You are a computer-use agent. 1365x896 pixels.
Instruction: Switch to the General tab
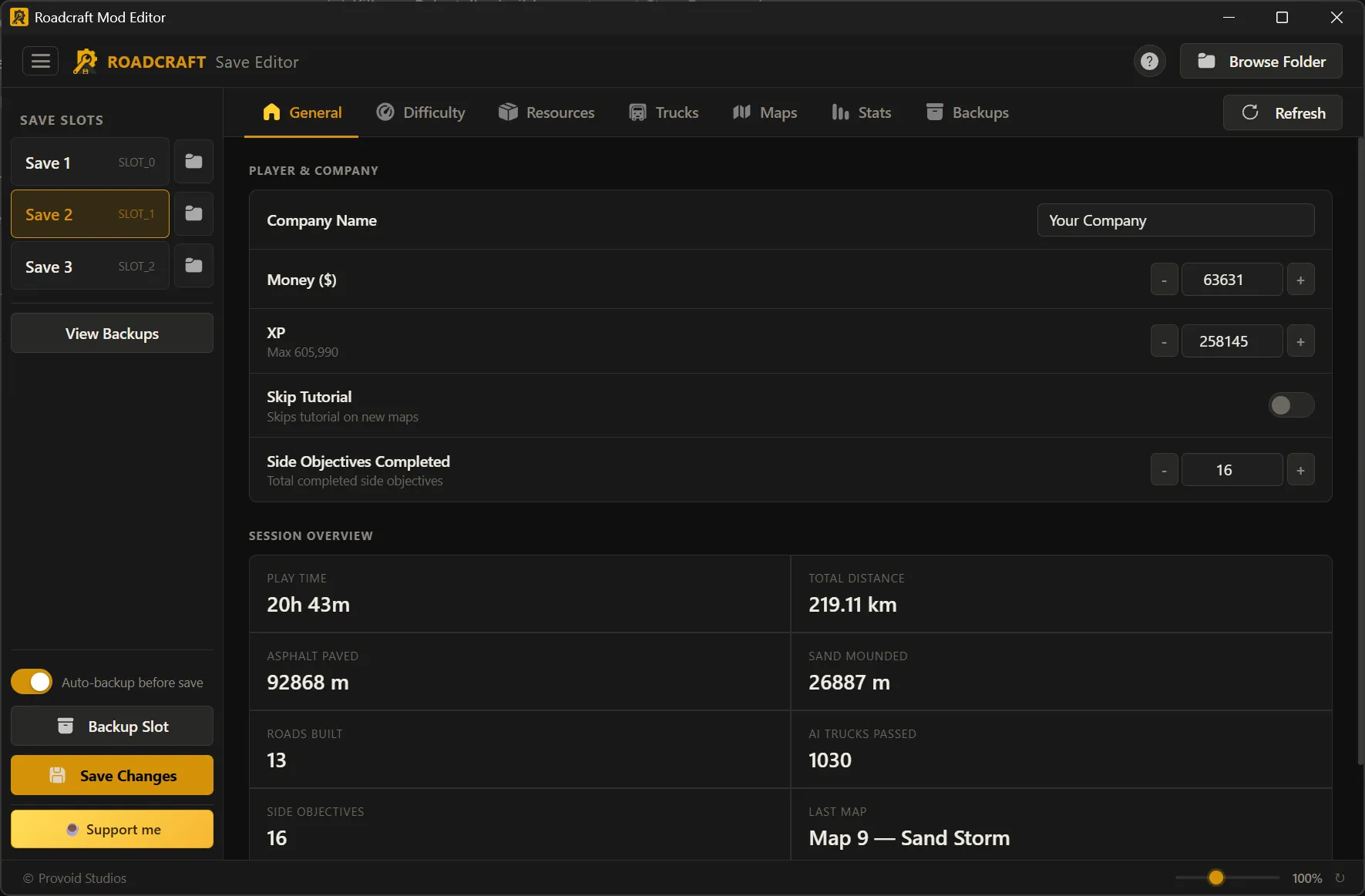click(x=301, y=112)
